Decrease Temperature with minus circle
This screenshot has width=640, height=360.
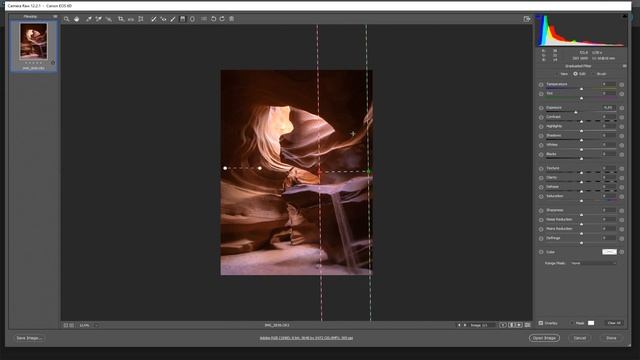(541, 85)
